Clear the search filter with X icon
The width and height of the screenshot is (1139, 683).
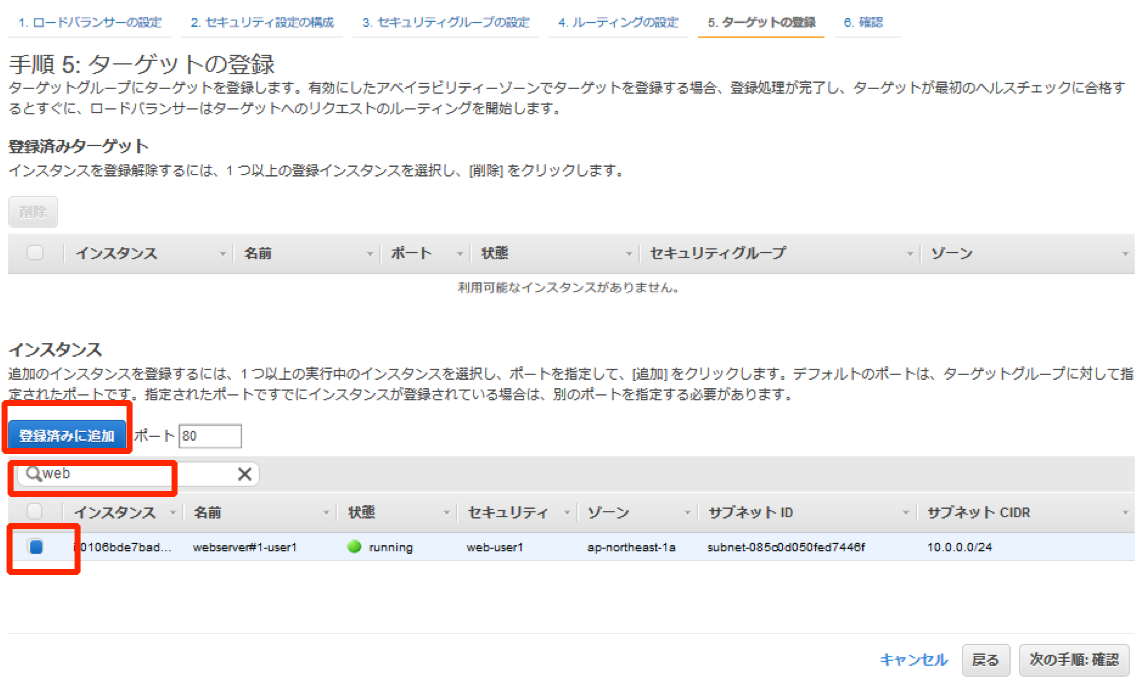click(245, 474)
